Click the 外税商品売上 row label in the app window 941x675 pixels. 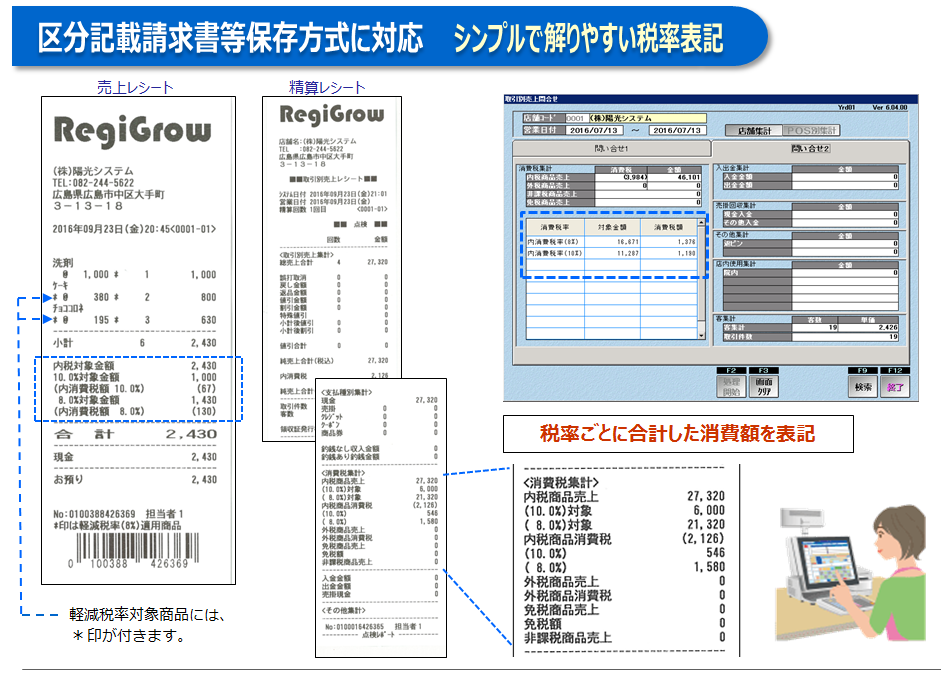coord(560,186)
